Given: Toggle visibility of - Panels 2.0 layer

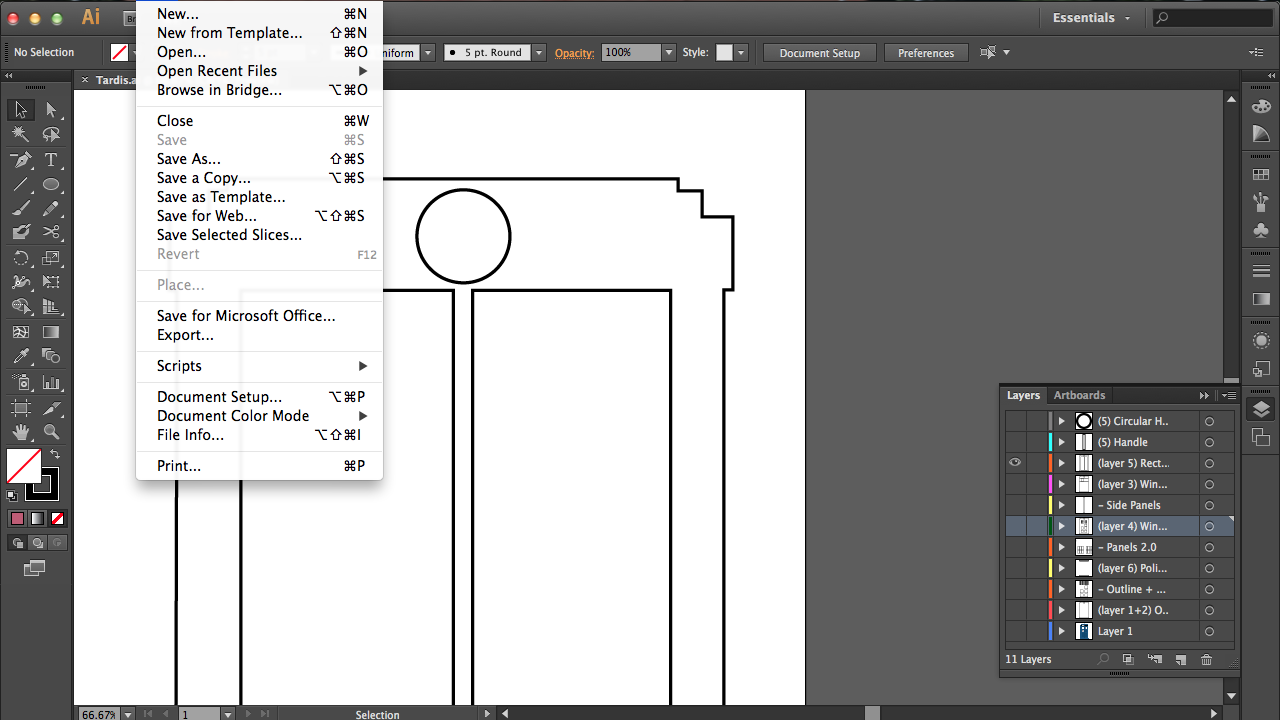Looking at the screenshot, I should (x=1015, y=547).
